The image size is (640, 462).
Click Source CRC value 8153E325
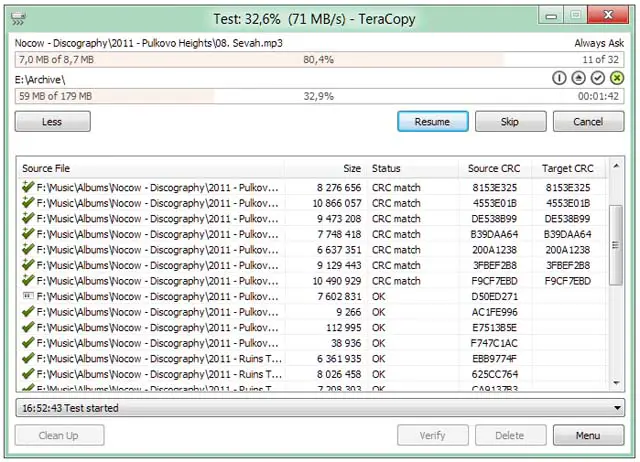click(x=494, y=188)
